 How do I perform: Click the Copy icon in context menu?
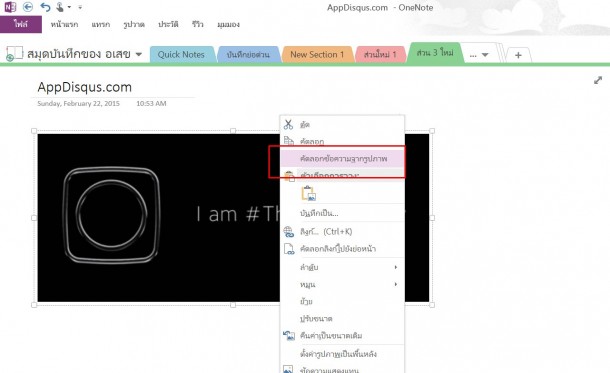point(289,141)
